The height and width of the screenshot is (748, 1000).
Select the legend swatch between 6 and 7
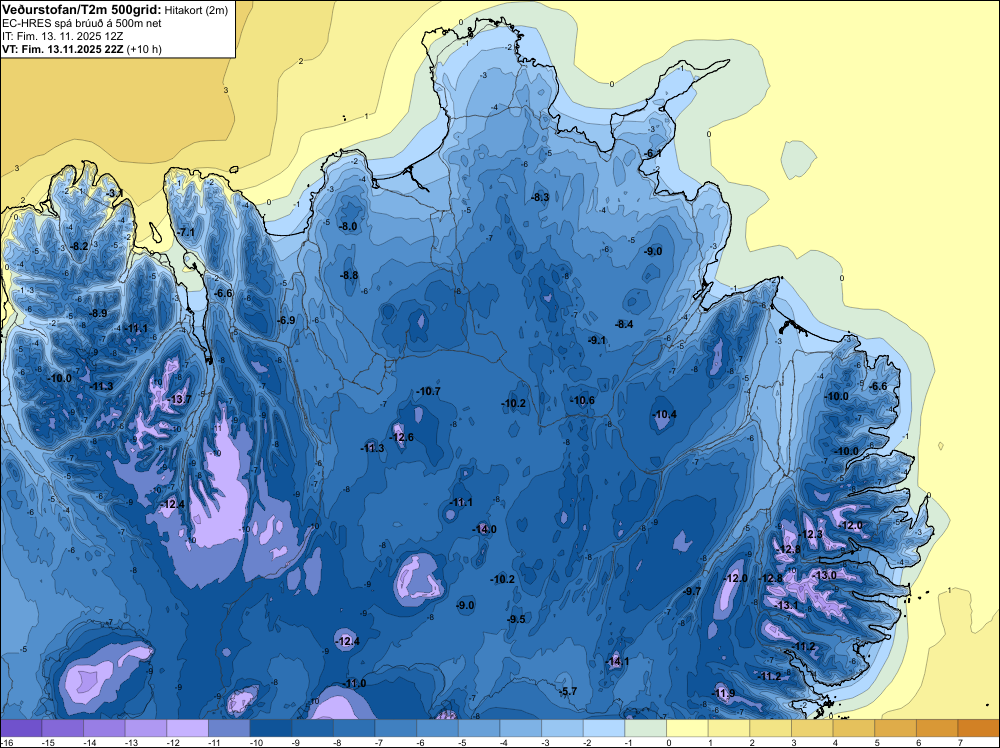click(938, 728)
